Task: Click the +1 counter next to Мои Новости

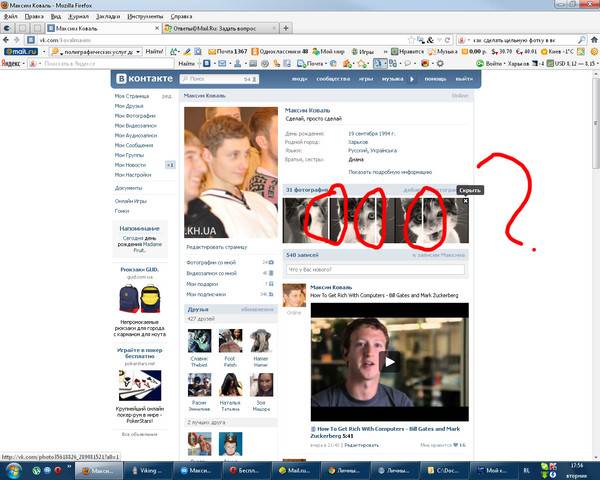Action: (x=170, y=165)
